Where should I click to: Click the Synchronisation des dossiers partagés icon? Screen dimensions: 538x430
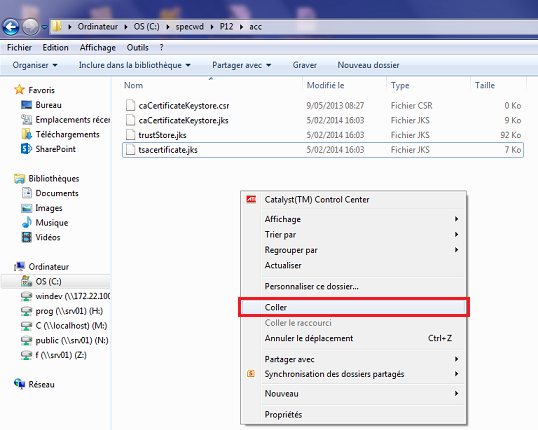[x=251, y=373]
